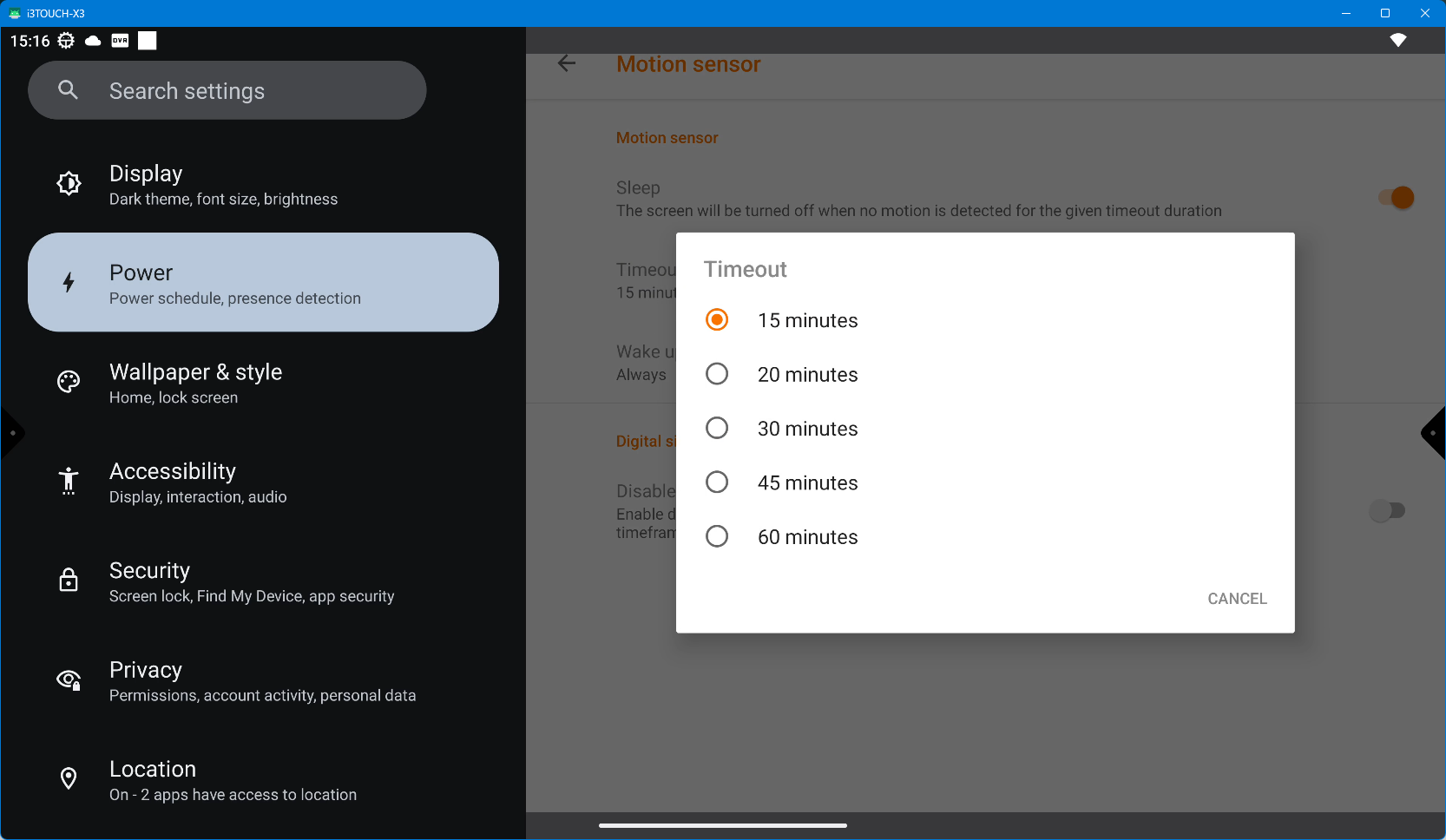Image resolution: width=1446 pixels, height=840 pixels.
Task: Click the search magnifier icon
Action: click(68, 90)
